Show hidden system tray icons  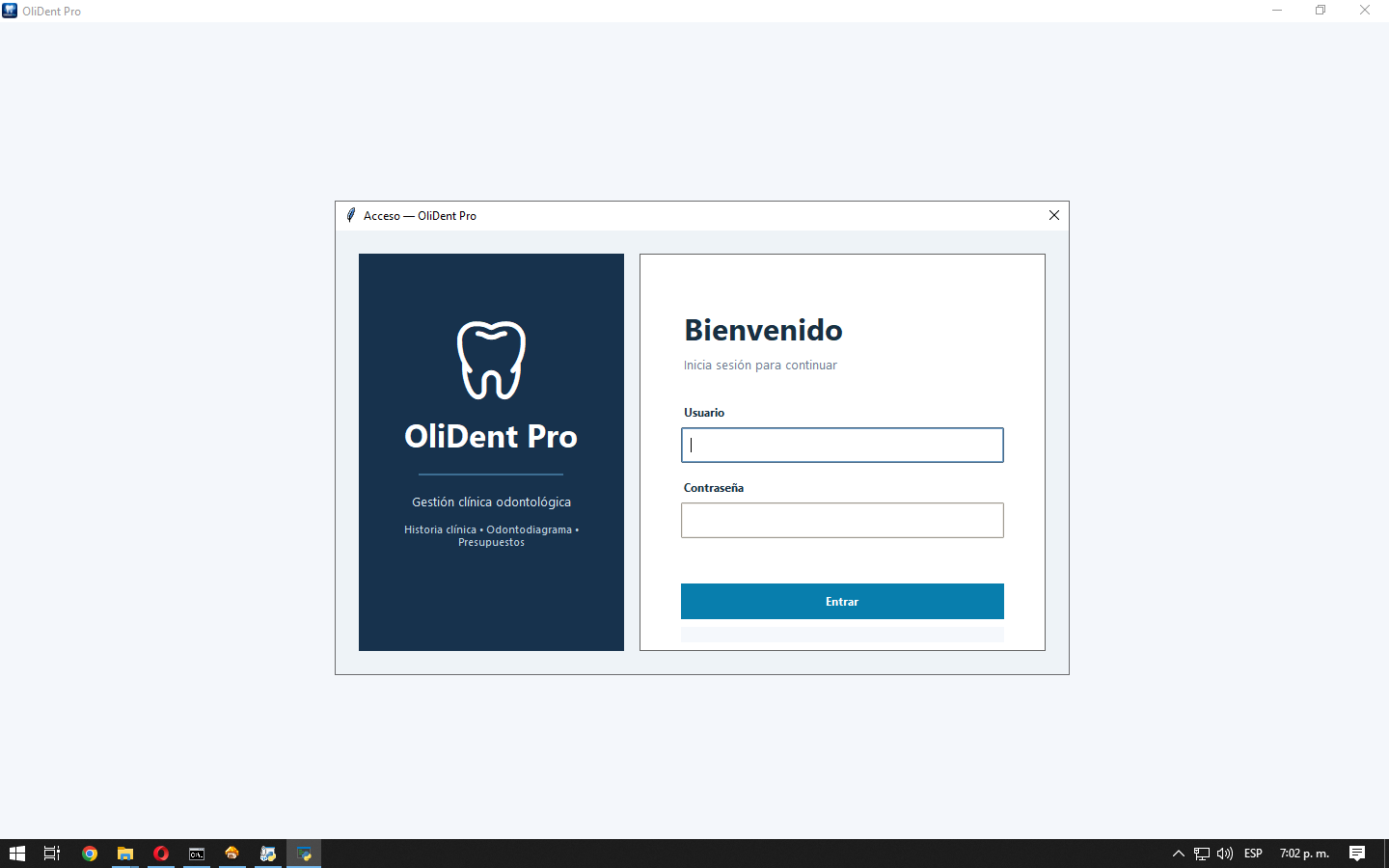[1179, 854]
